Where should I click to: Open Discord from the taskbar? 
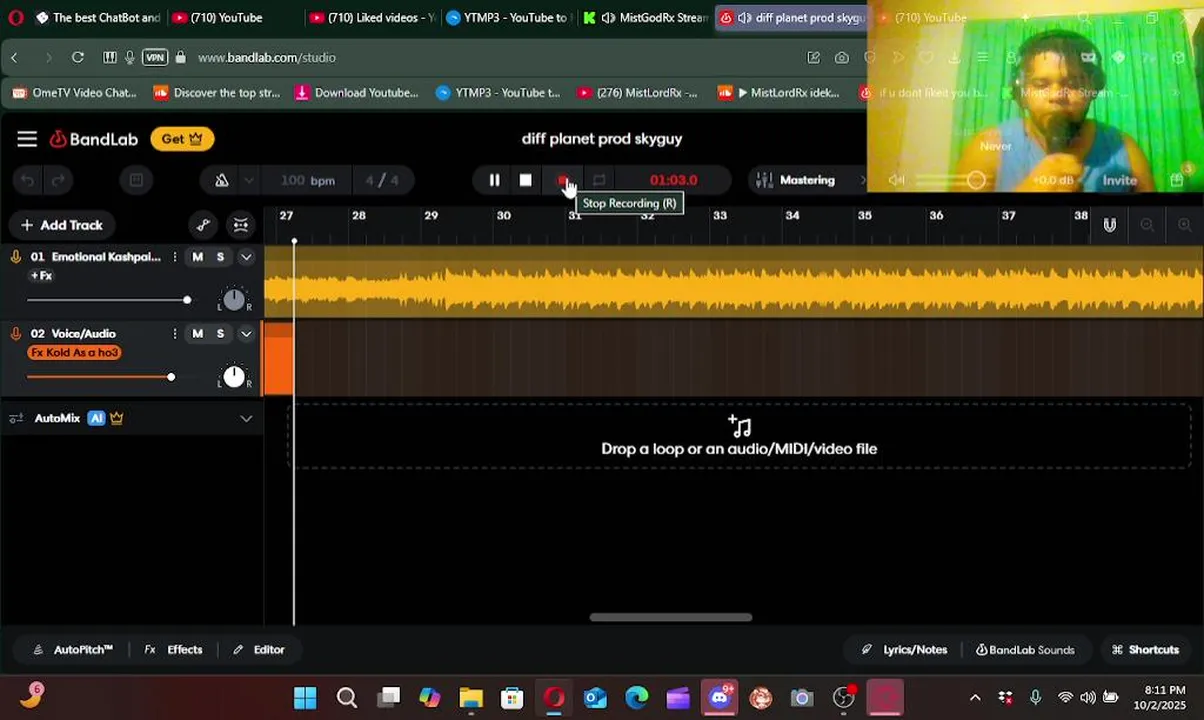[720, 697]
